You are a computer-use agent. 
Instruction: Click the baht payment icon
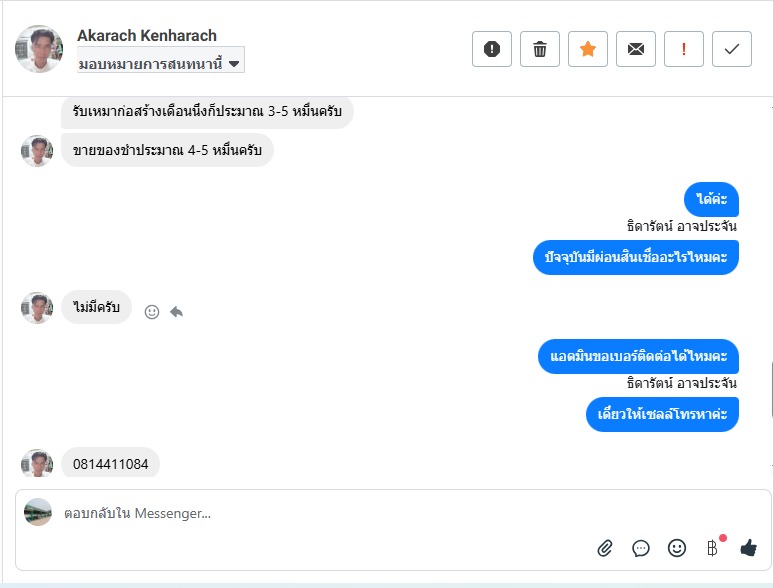[712, 548]
